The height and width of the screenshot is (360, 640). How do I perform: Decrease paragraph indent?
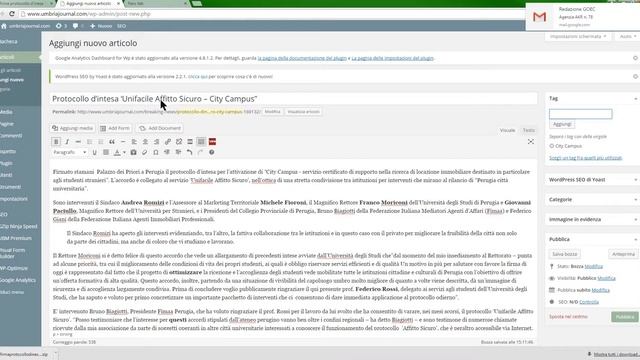pyautogui.click(x=167, y=152)
